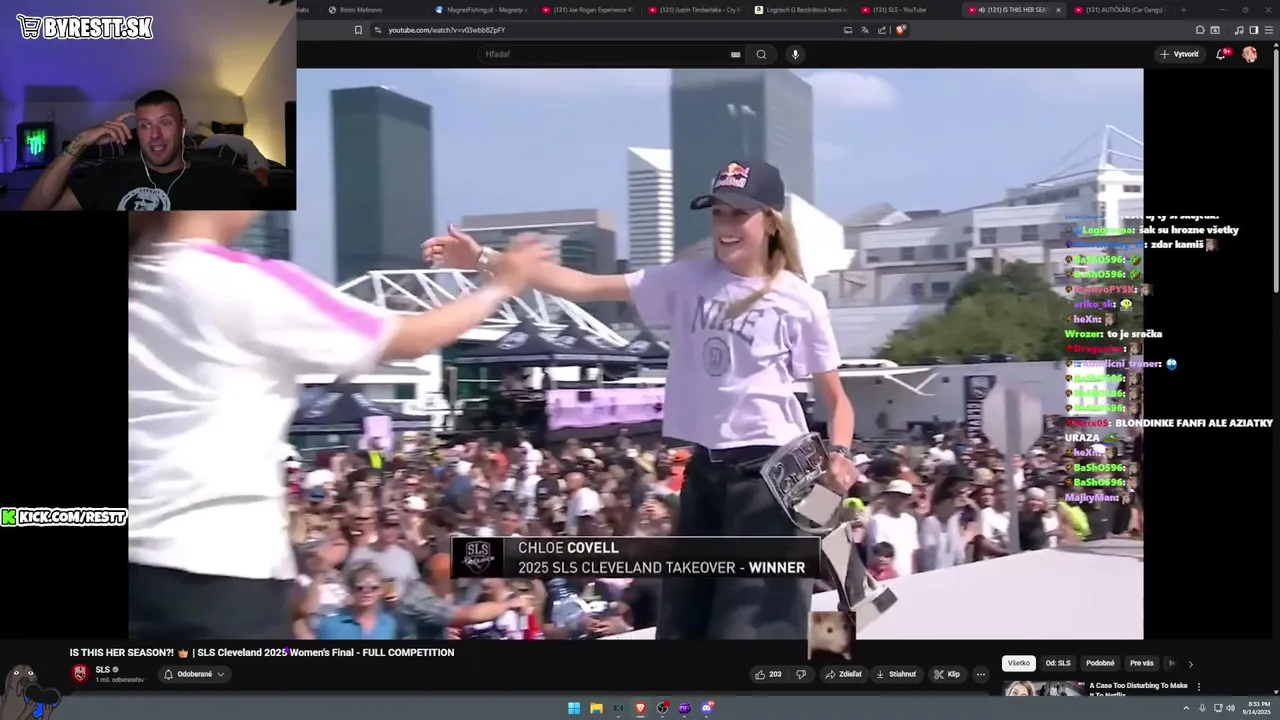The height and width of the screenshot is (720, 1280).
Task: Close the IS THIS HER SEASON tab
Action: point(1058,10)
